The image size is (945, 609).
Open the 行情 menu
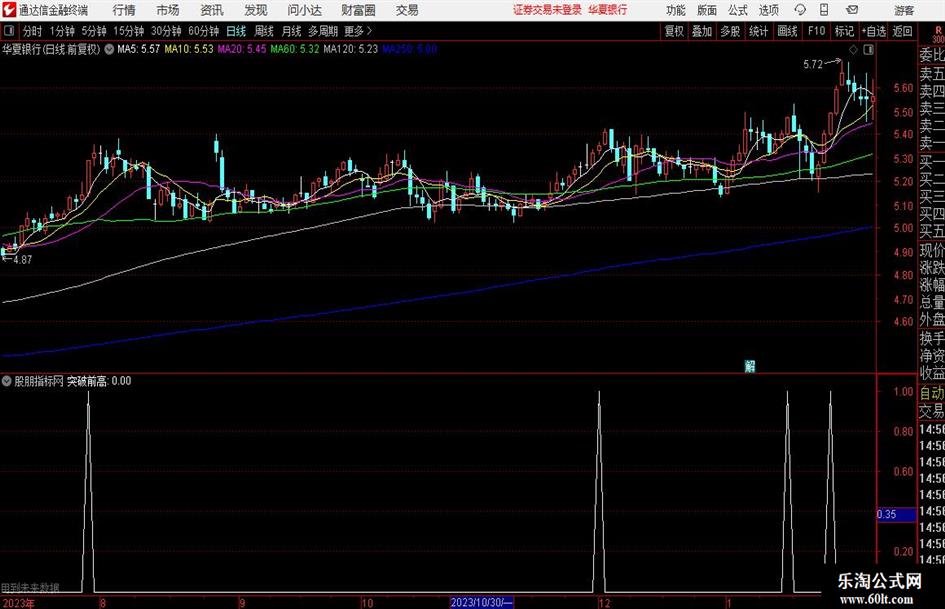click(124, 10)
